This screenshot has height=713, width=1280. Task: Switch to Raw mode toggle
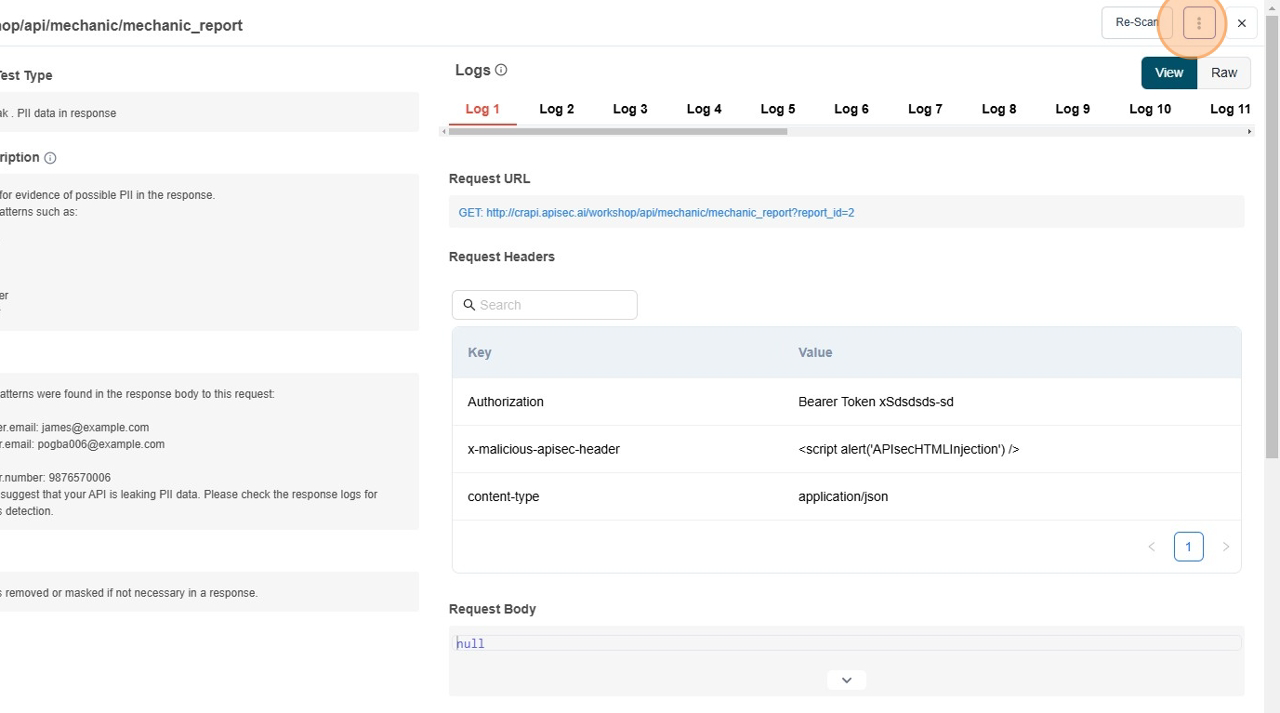click(1223, 72)
